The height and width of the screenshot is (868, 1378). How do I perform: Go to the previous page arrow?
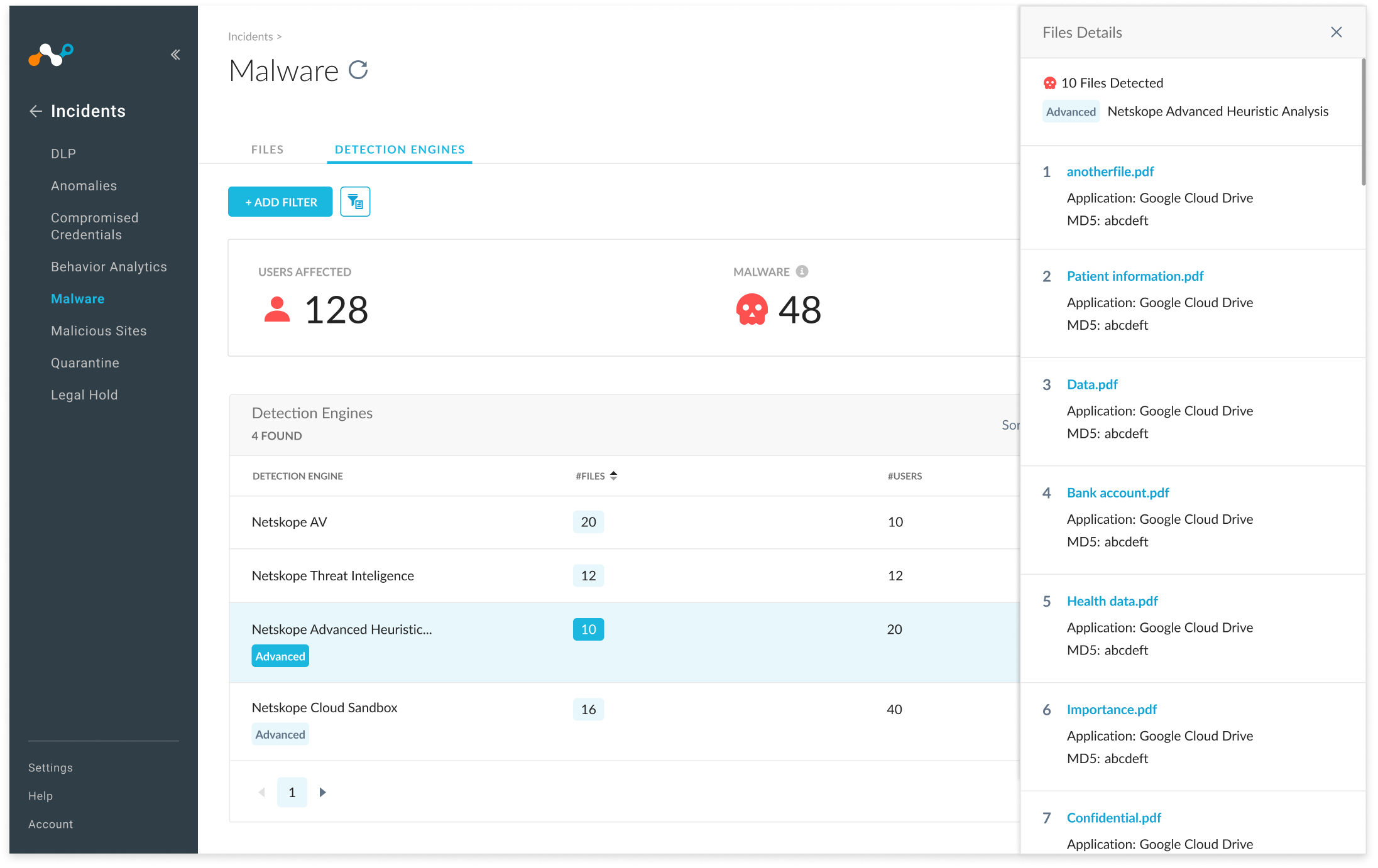click(261, 792)
